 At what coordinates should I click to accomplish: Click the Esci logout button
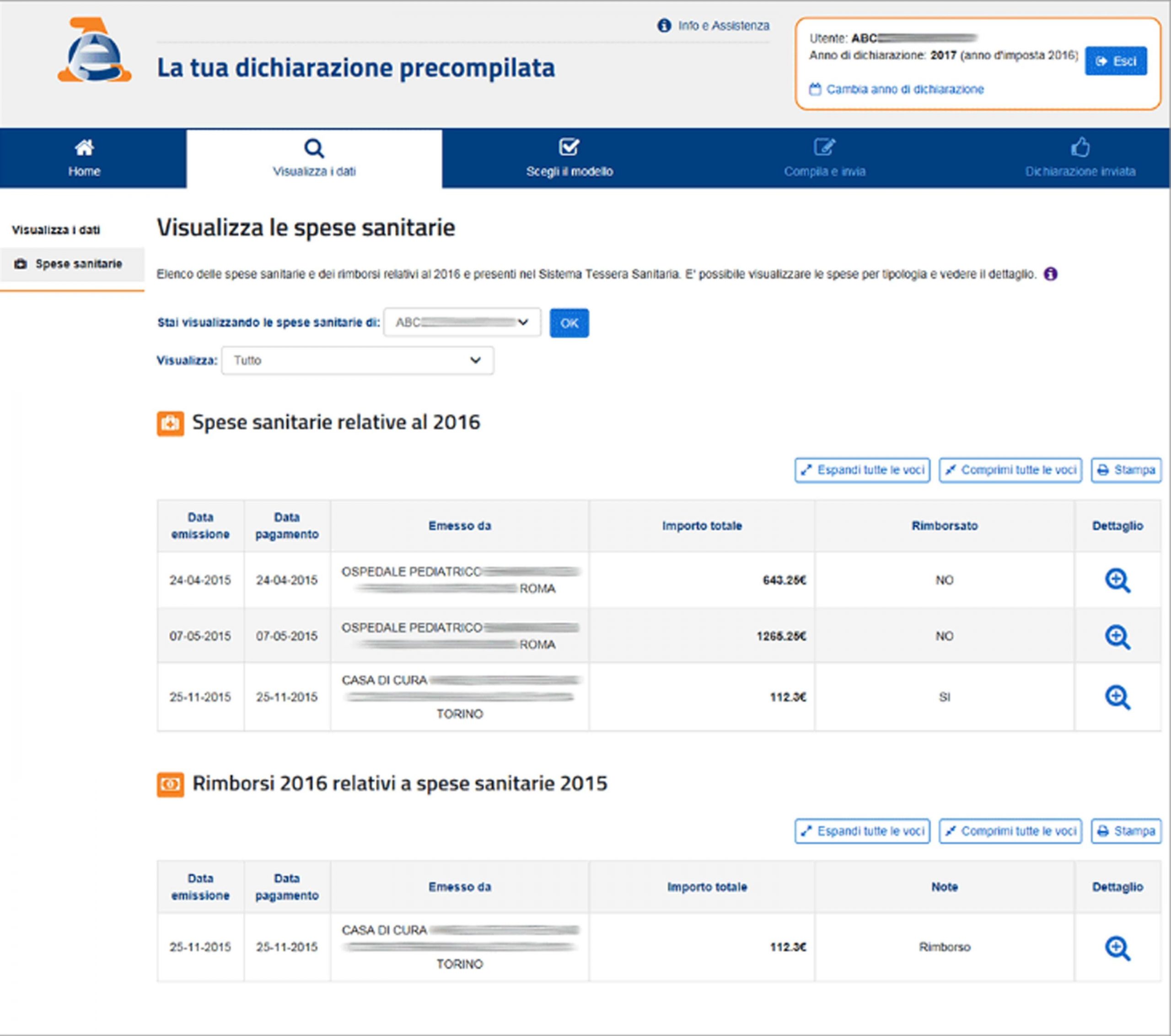click(x=1116, y=61)
